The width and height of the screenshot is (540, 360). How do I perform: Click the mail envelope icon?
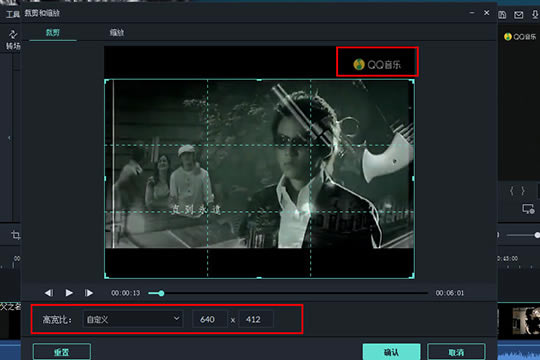518,14
